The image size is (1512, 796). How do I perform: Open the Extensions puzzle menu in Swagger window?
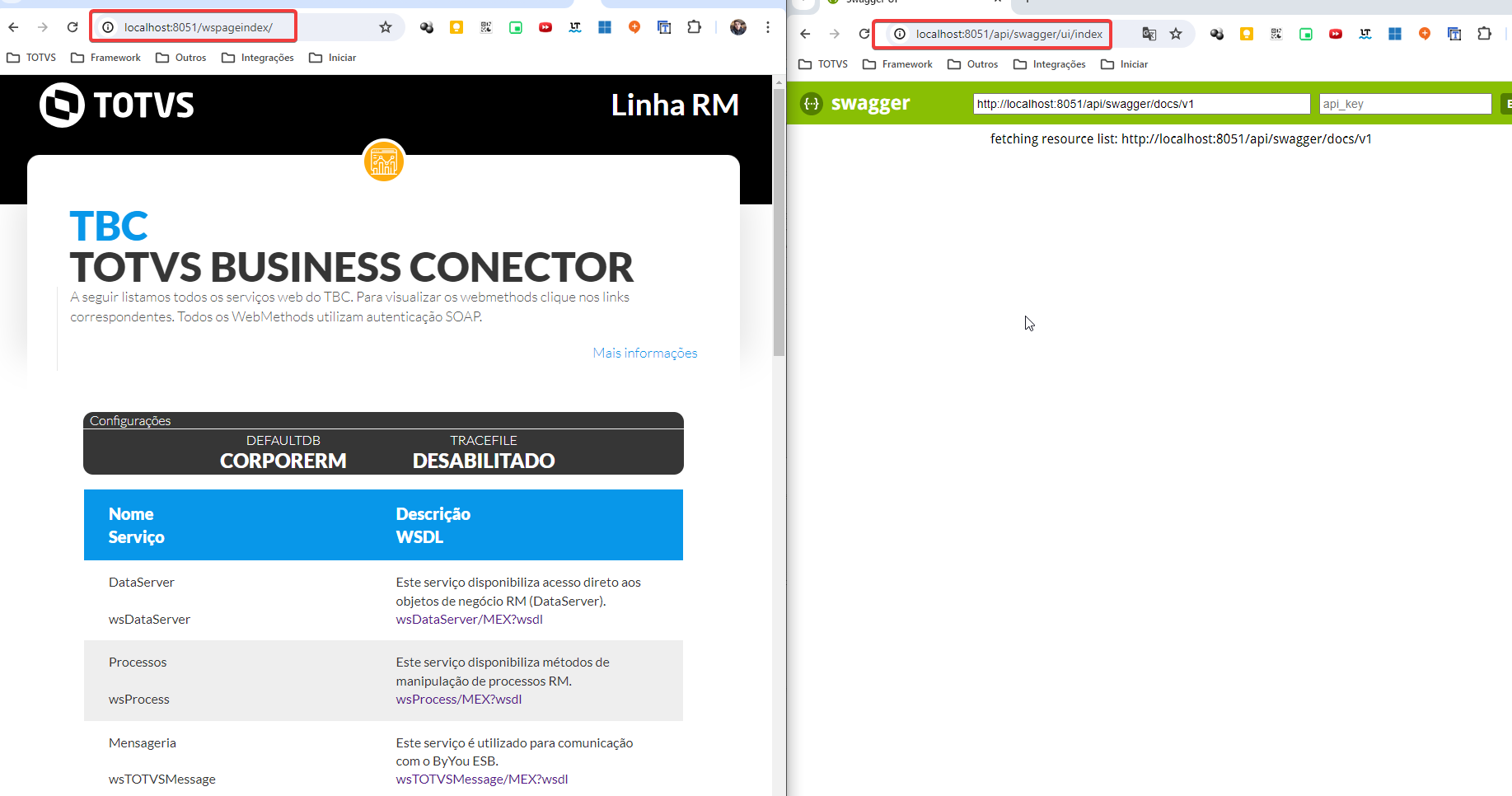[x=1485, y=34]
